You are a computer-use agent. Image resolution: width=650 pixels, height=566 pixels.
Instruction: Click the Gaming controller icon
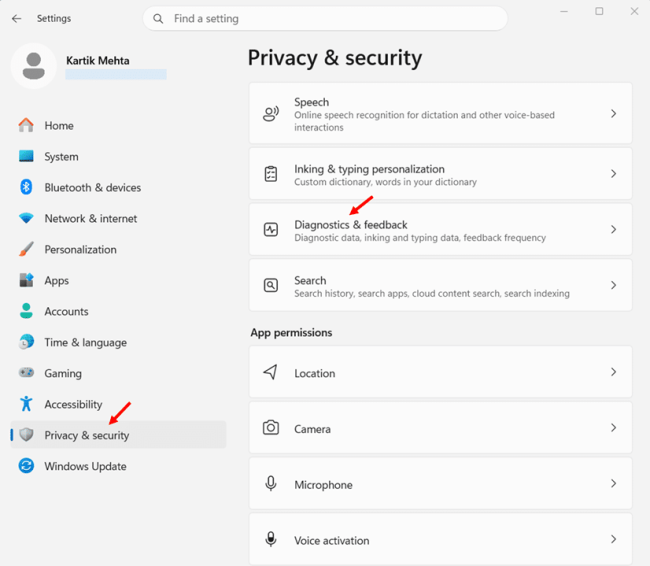[26, 373]
